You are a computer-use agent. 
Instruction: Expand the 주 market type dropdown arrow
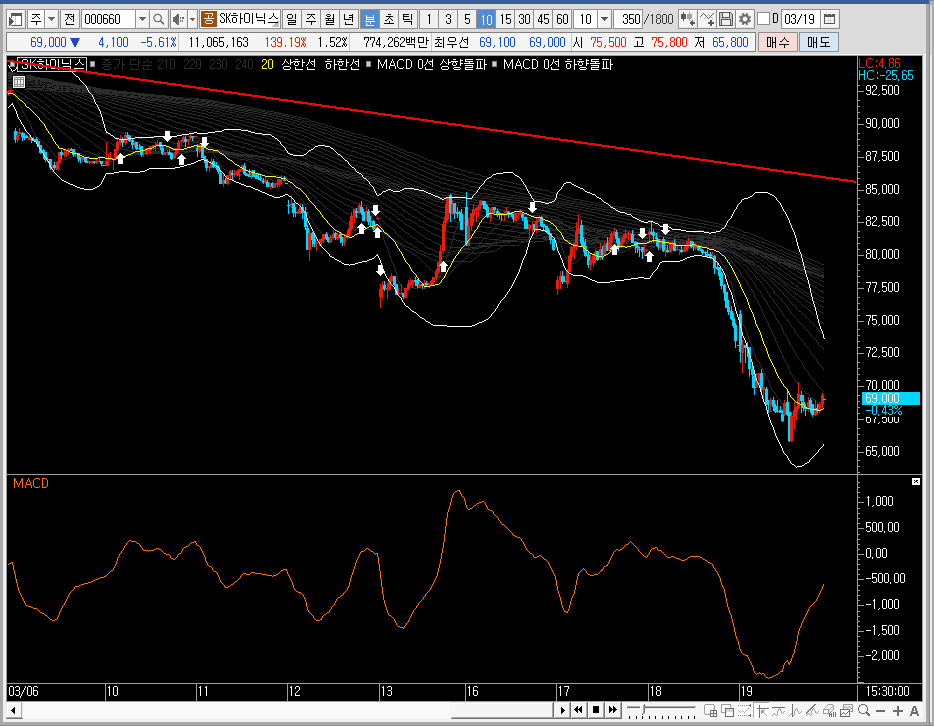click(x=51, y=20)
